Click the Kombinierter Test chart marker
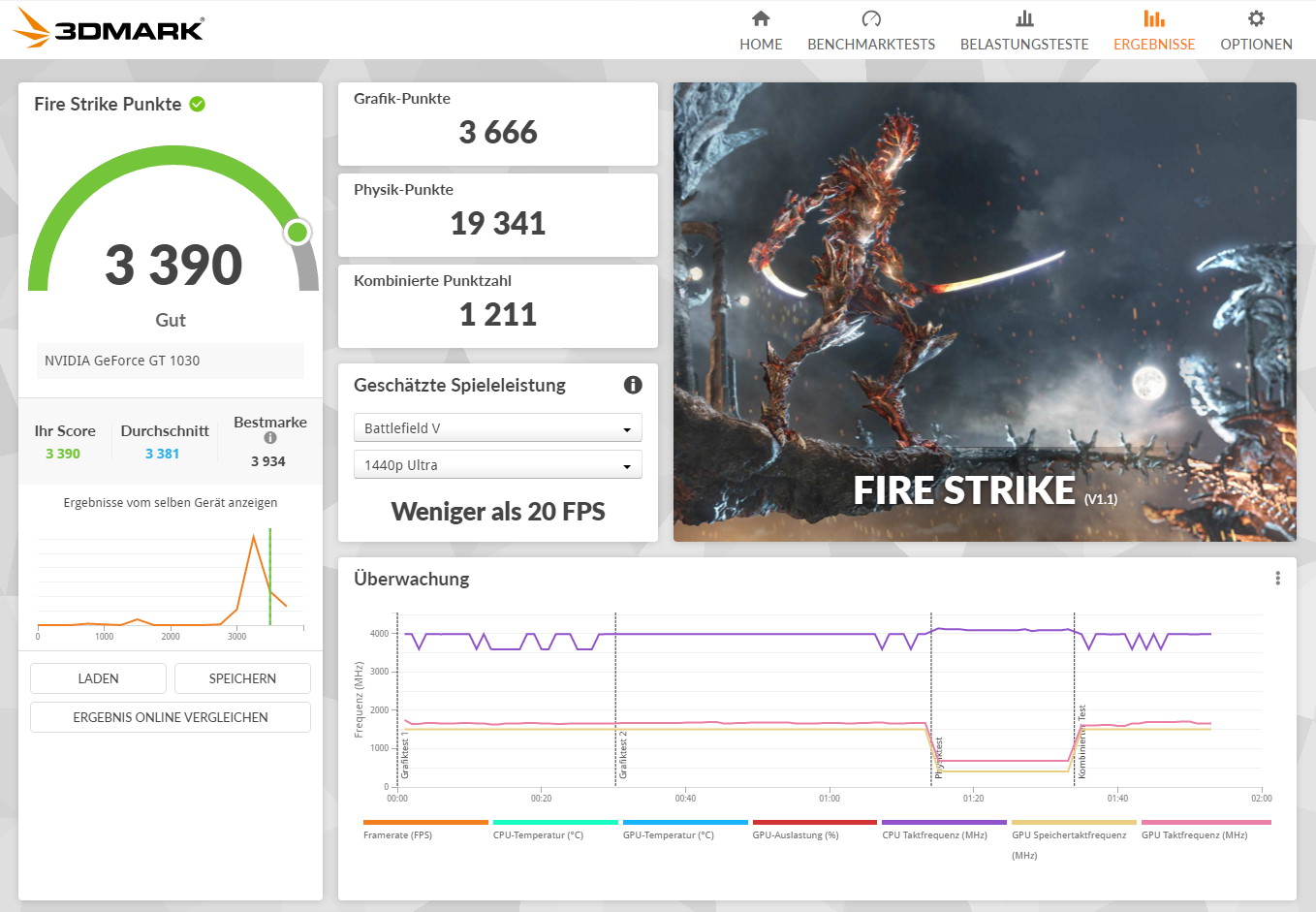This screenshot has width=1316, height=912. click(1081, 741)
